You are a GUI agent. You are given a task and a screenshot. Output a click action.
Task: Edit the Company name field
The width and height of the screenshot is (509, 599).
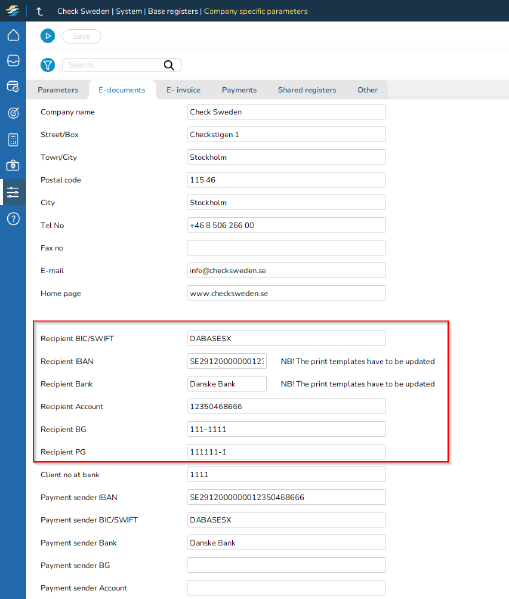click(x=286, y=112)
